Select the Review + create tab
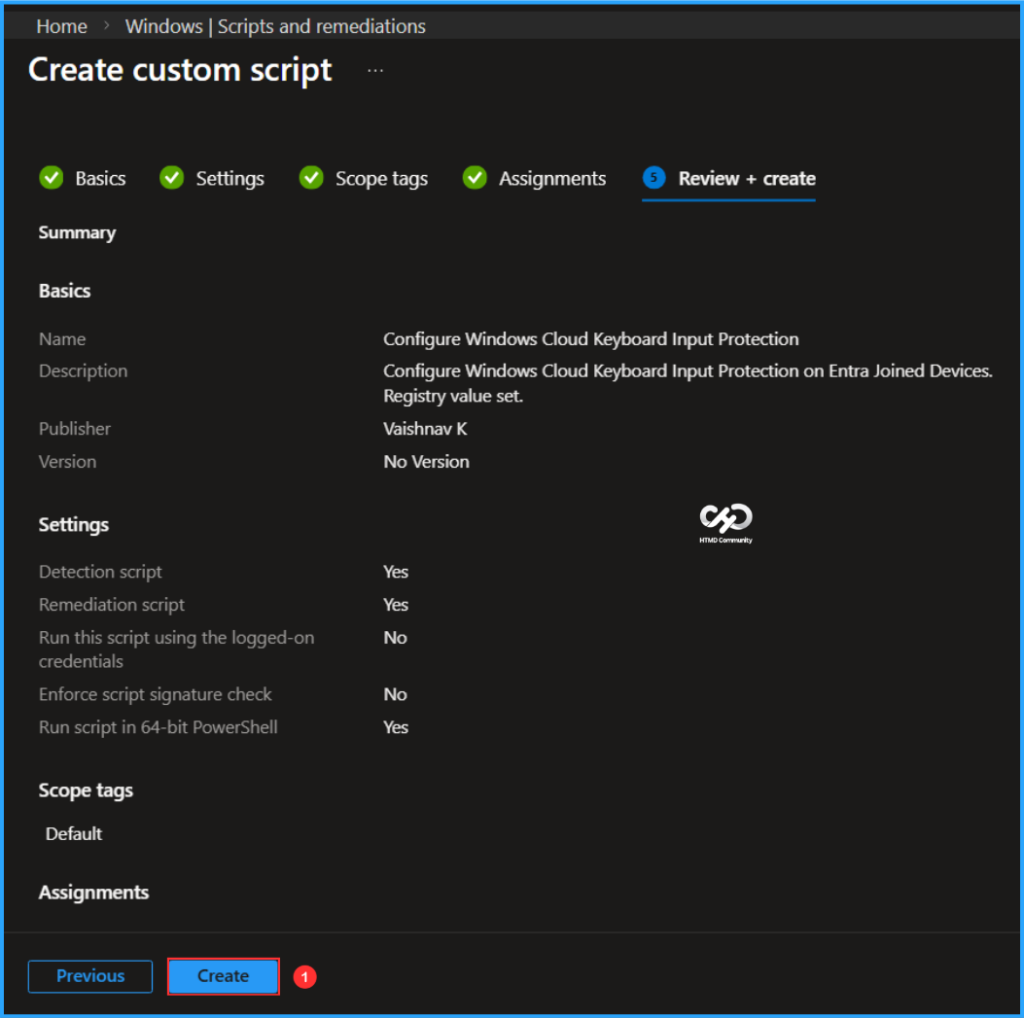Viewport: 1024px width, 1018px height. click(x=748, y=178)
